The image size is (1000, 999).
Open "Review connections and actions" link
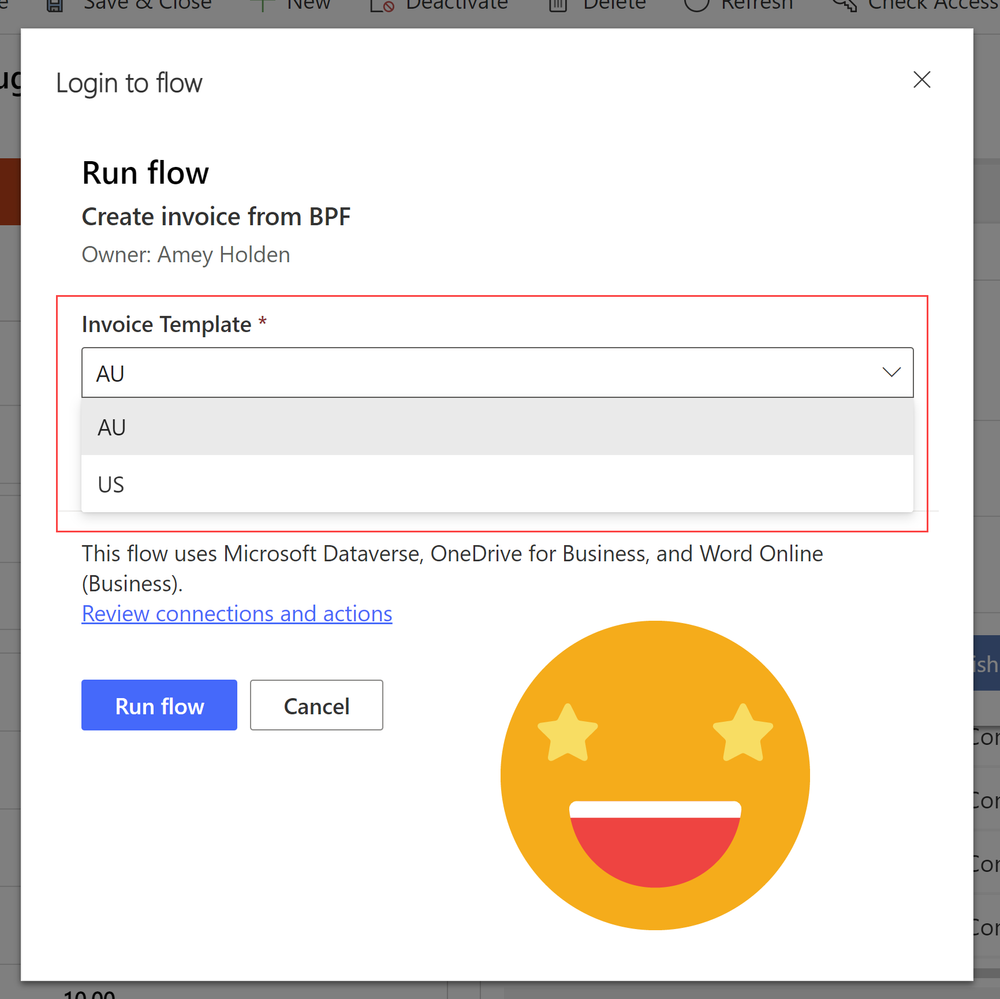pyautogui.click(x=237, y=613)
